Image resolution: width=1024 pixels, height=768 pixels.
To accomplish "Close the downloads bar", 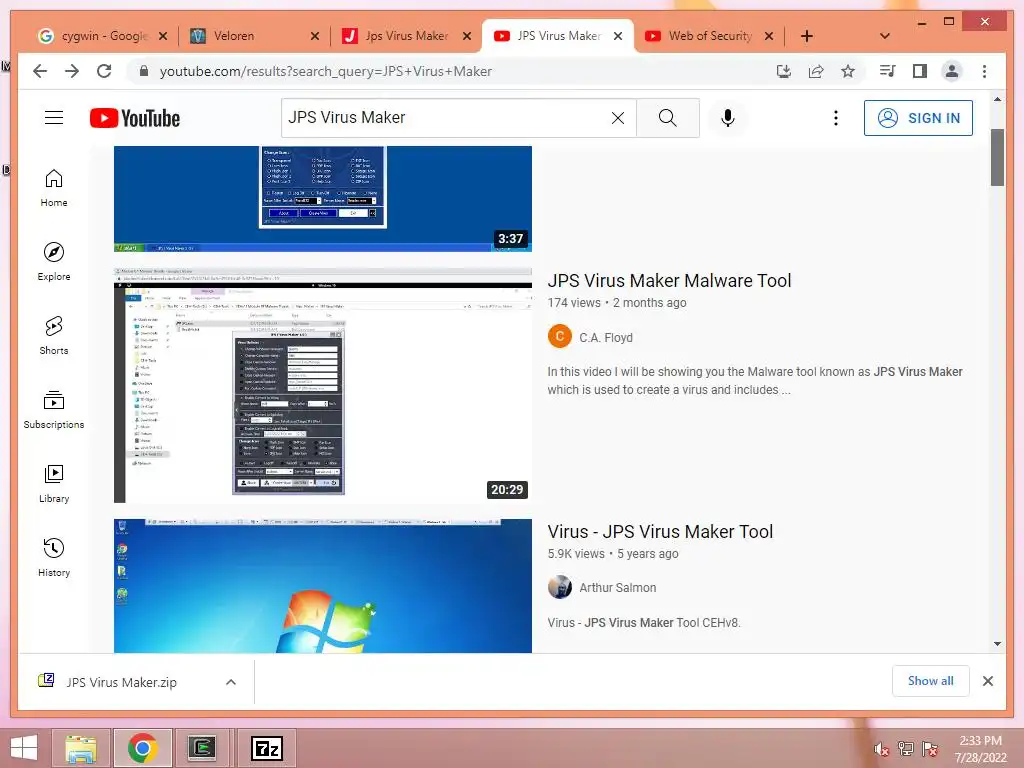I will 987,681.
